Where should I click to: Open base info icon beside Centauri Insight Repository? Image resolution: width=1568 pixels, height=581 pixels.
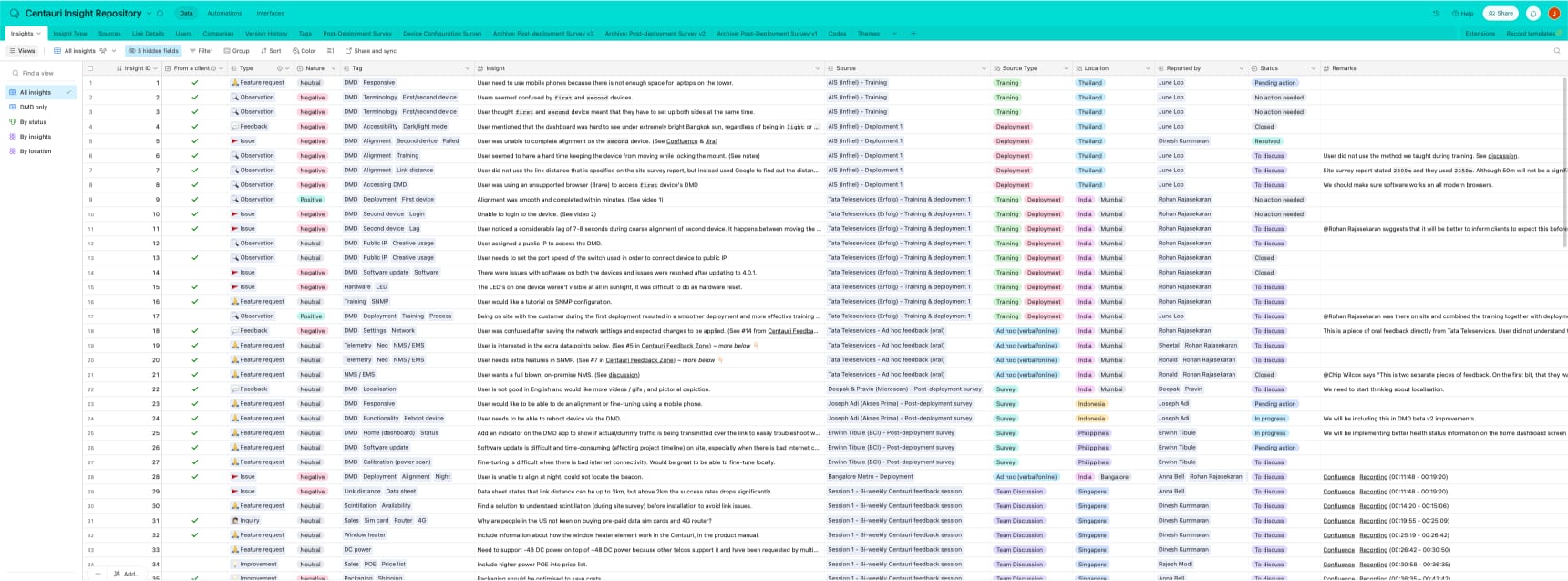click(x=160, y=14)
